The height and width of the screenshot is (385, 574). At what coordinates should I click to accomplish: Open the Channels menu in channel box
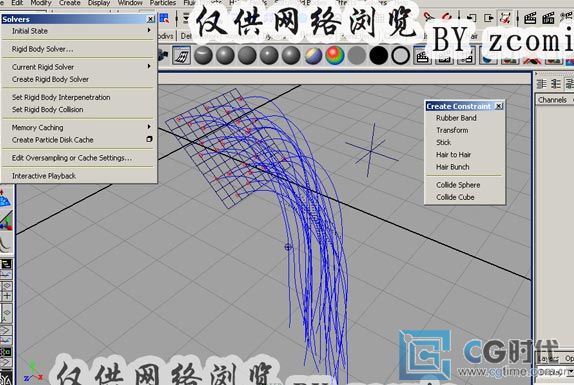tap(552, 100)
